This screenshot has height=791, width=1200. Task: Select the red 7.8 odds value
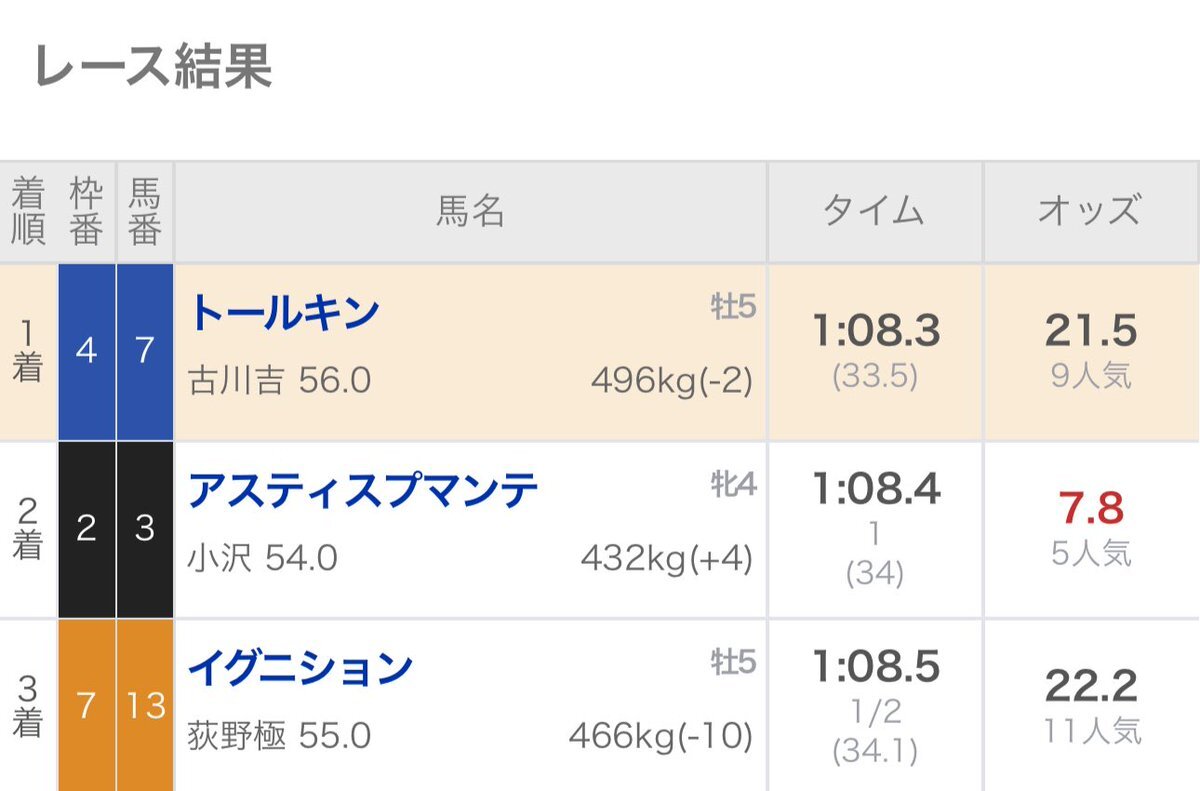[1091, 508]
